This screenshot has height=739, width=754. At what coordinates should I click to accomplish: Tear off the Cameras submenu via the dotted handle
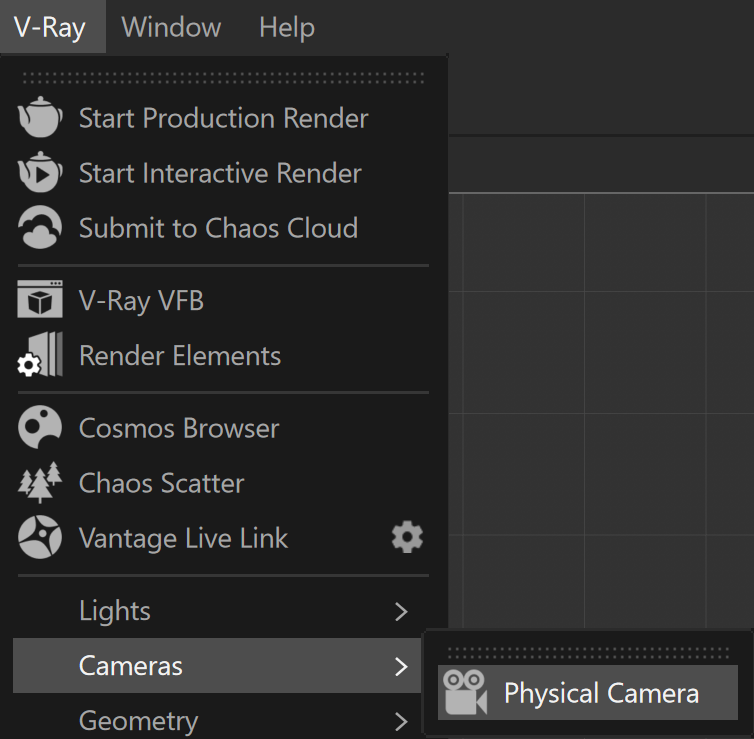pos(589,653)
